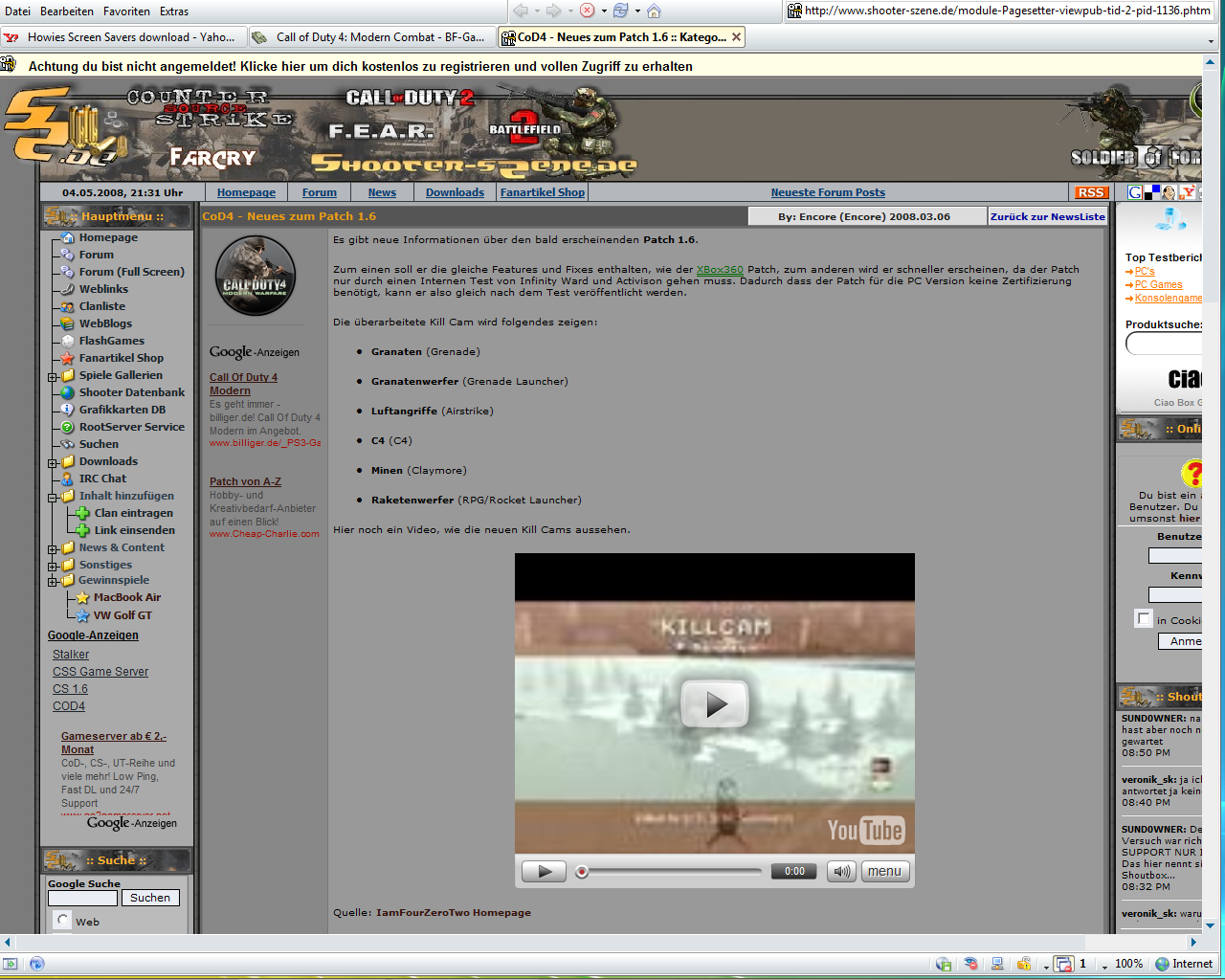Image resolution: width=1225 pixels, height=980 pixels.
Task: Open the tab list dropdown at right of tabs
Action: (x=1211, y=41)
